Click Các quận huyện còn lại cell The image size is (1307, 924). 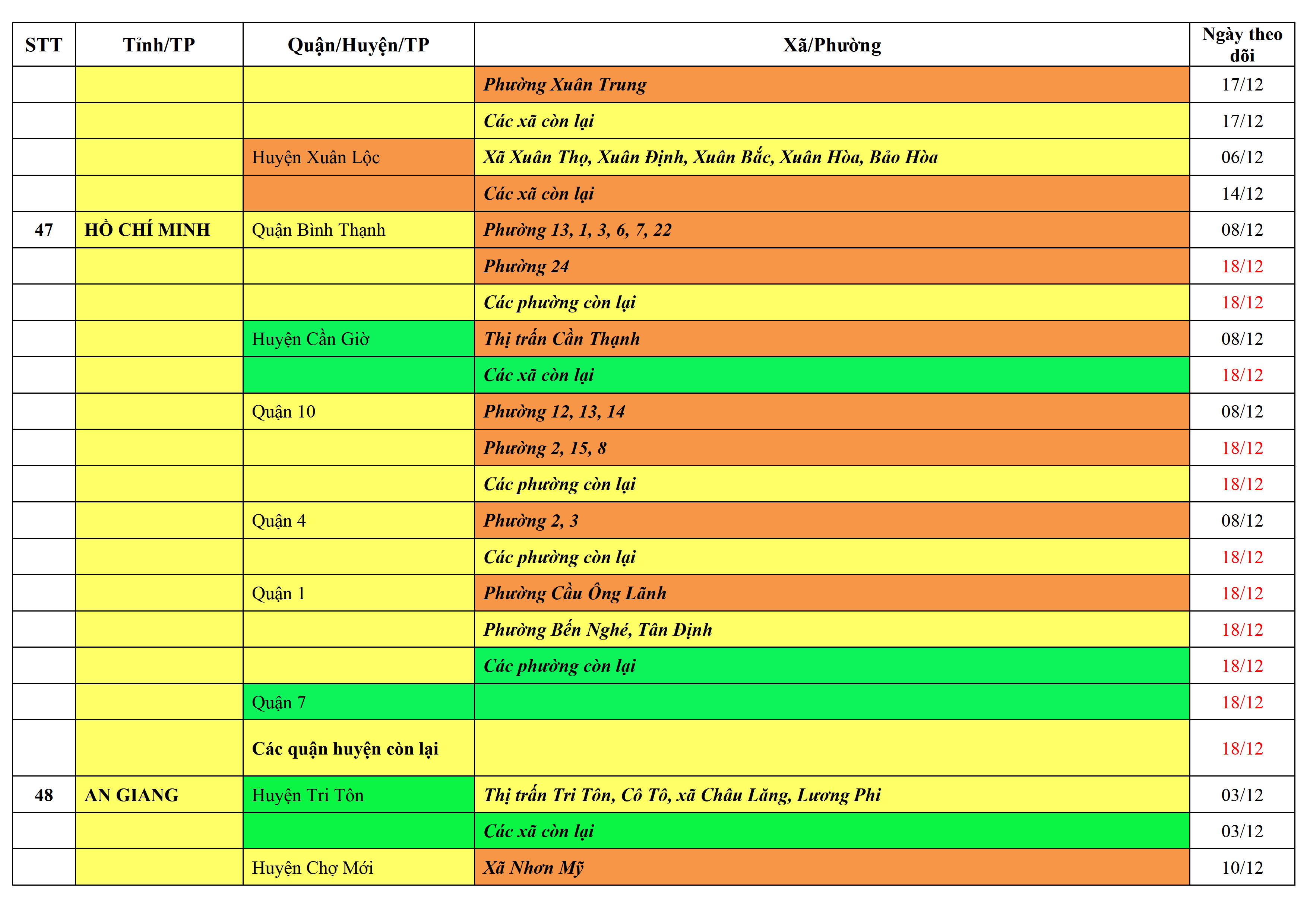click(x=345, y=749)
